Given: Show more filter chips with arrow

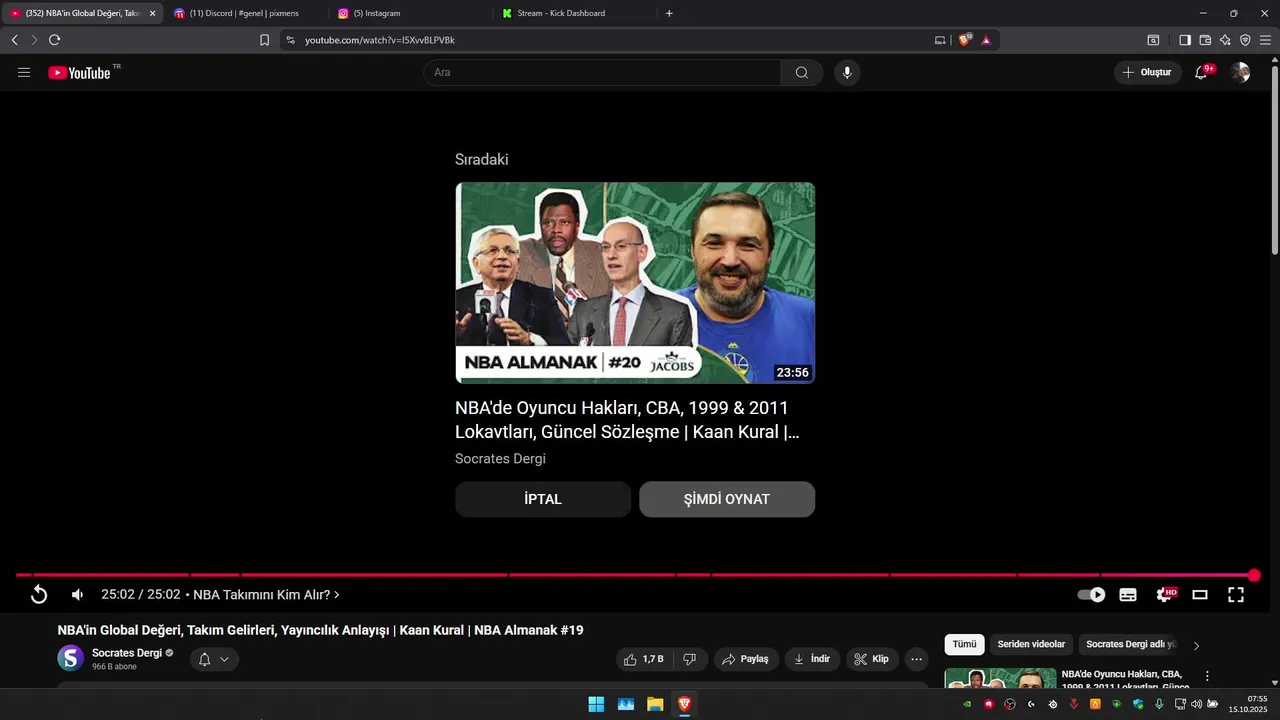Looking at the screenshot, I should (1197, 645).
